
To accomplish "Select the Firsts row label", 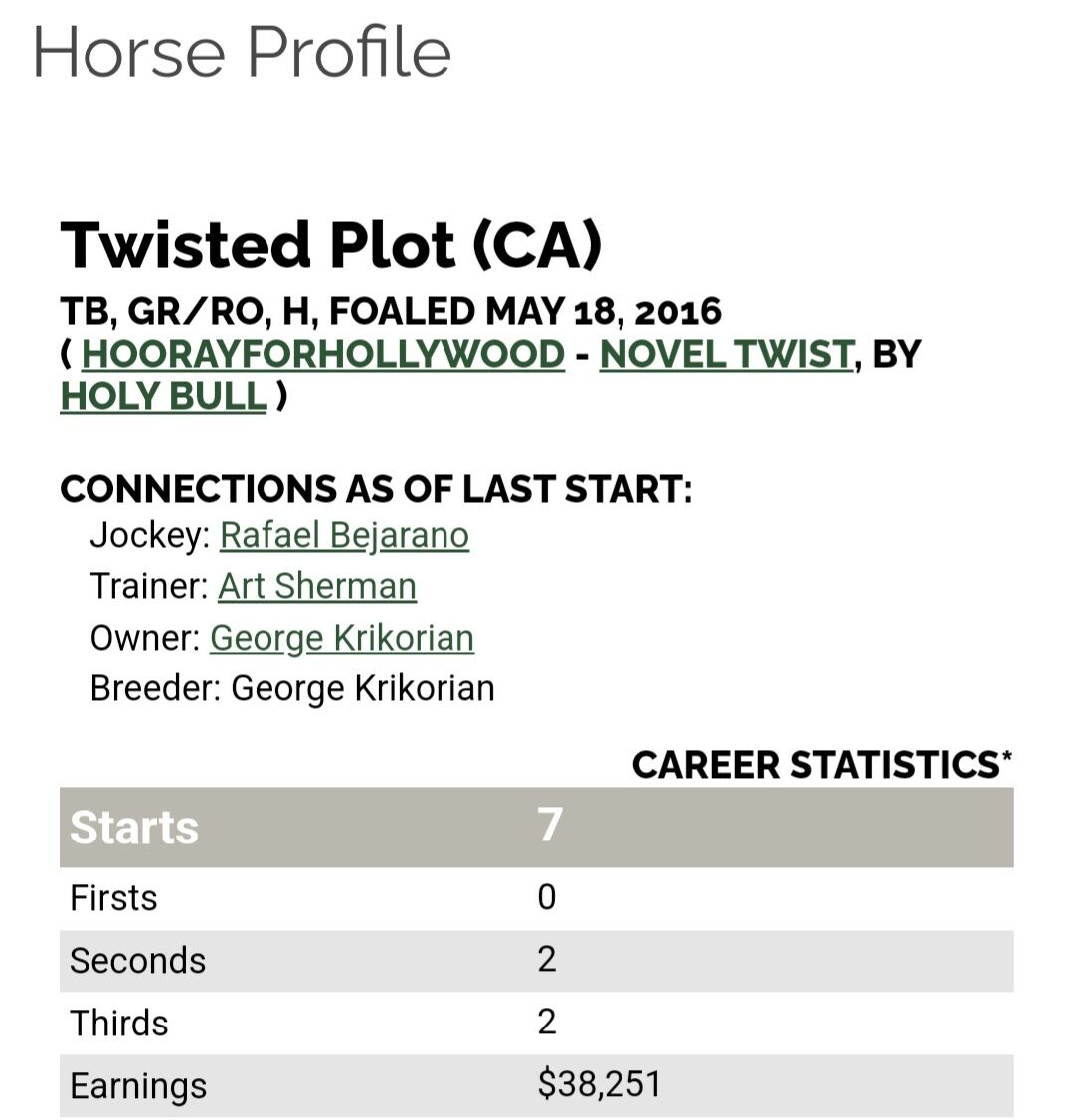I will 113,898.
